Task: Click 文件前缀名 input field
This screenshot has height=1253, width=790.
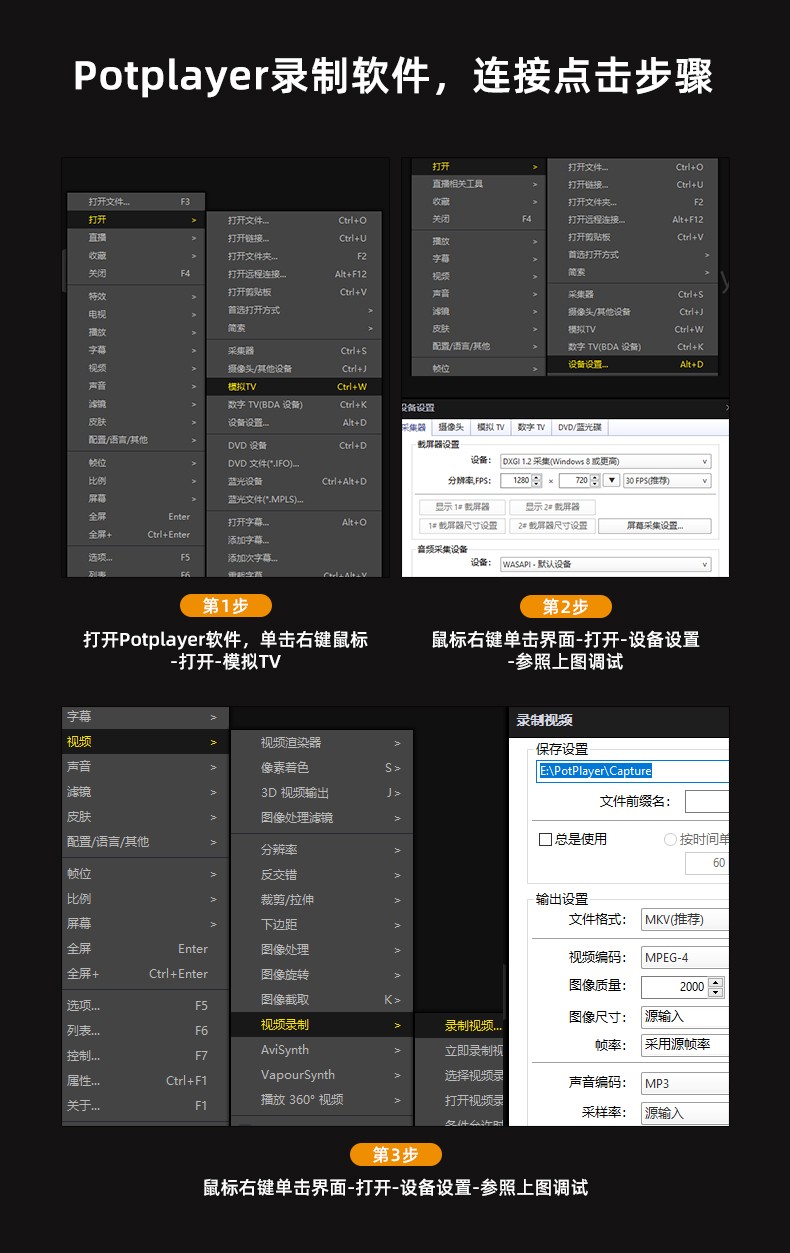Action: [x=707, y=802]
